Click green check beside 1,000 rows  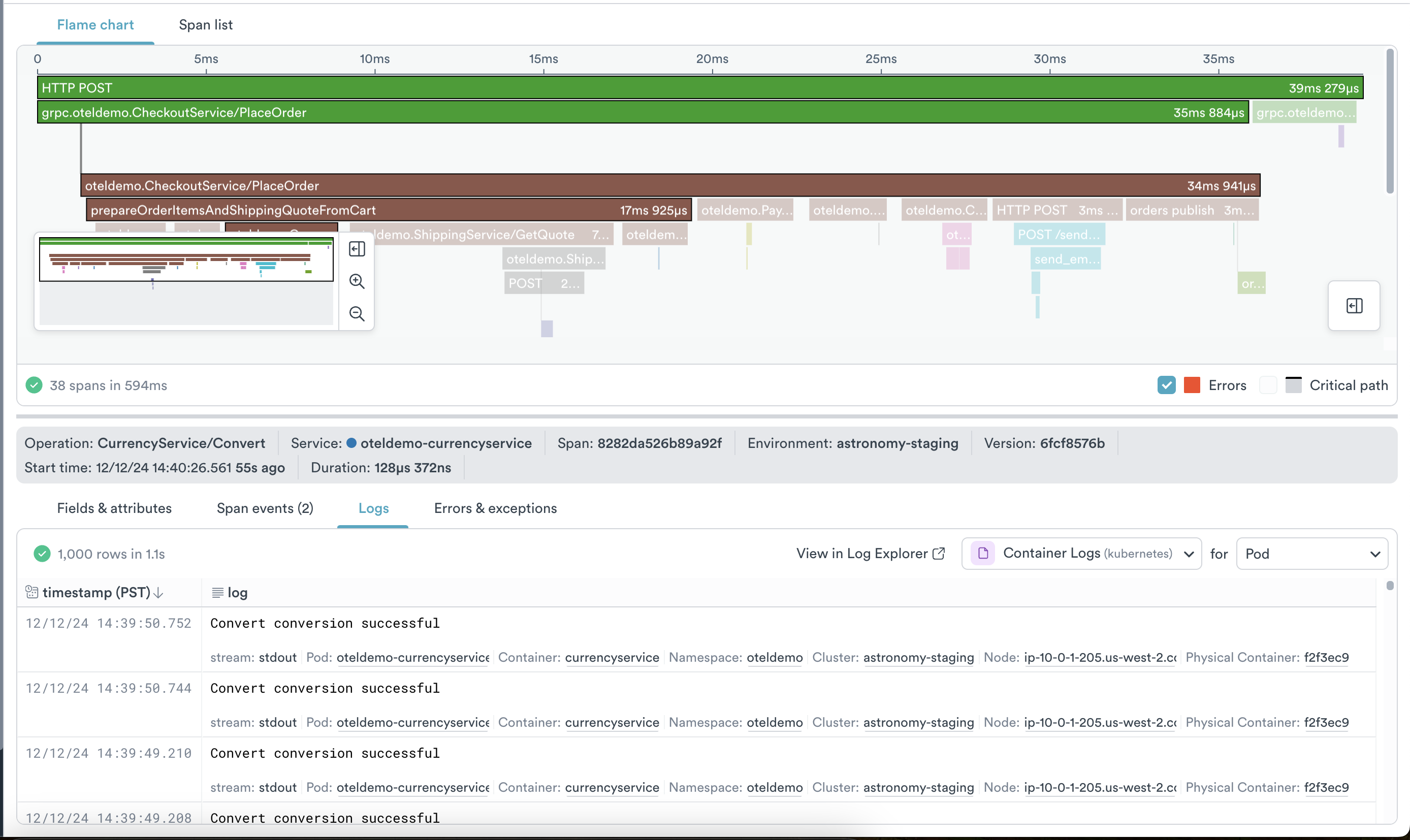(x=42, y=553)
